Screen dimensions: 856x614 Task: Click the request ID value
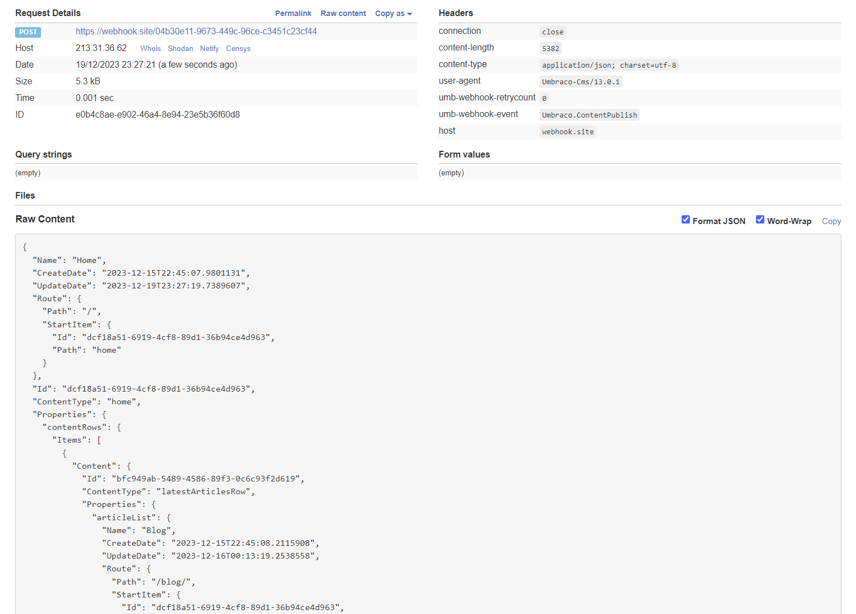[157, 115]
